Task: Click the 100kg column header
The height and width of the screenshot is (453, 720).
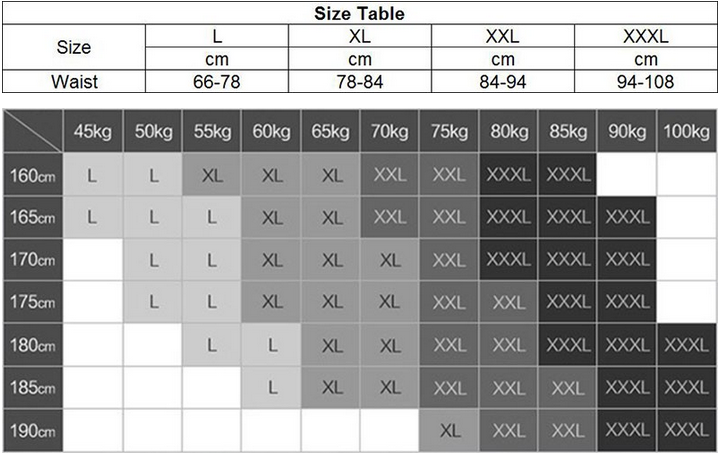Action: tap(686, 131)
